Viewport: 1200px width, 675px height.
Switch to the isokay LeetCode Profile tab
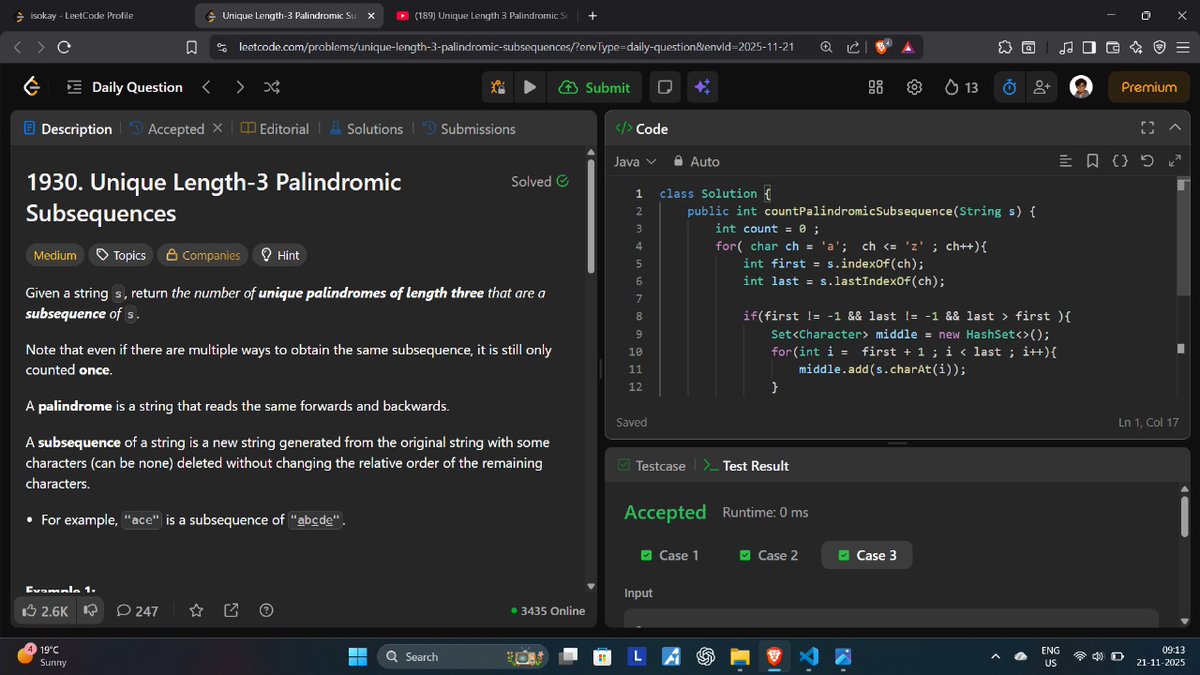point(95,16)
